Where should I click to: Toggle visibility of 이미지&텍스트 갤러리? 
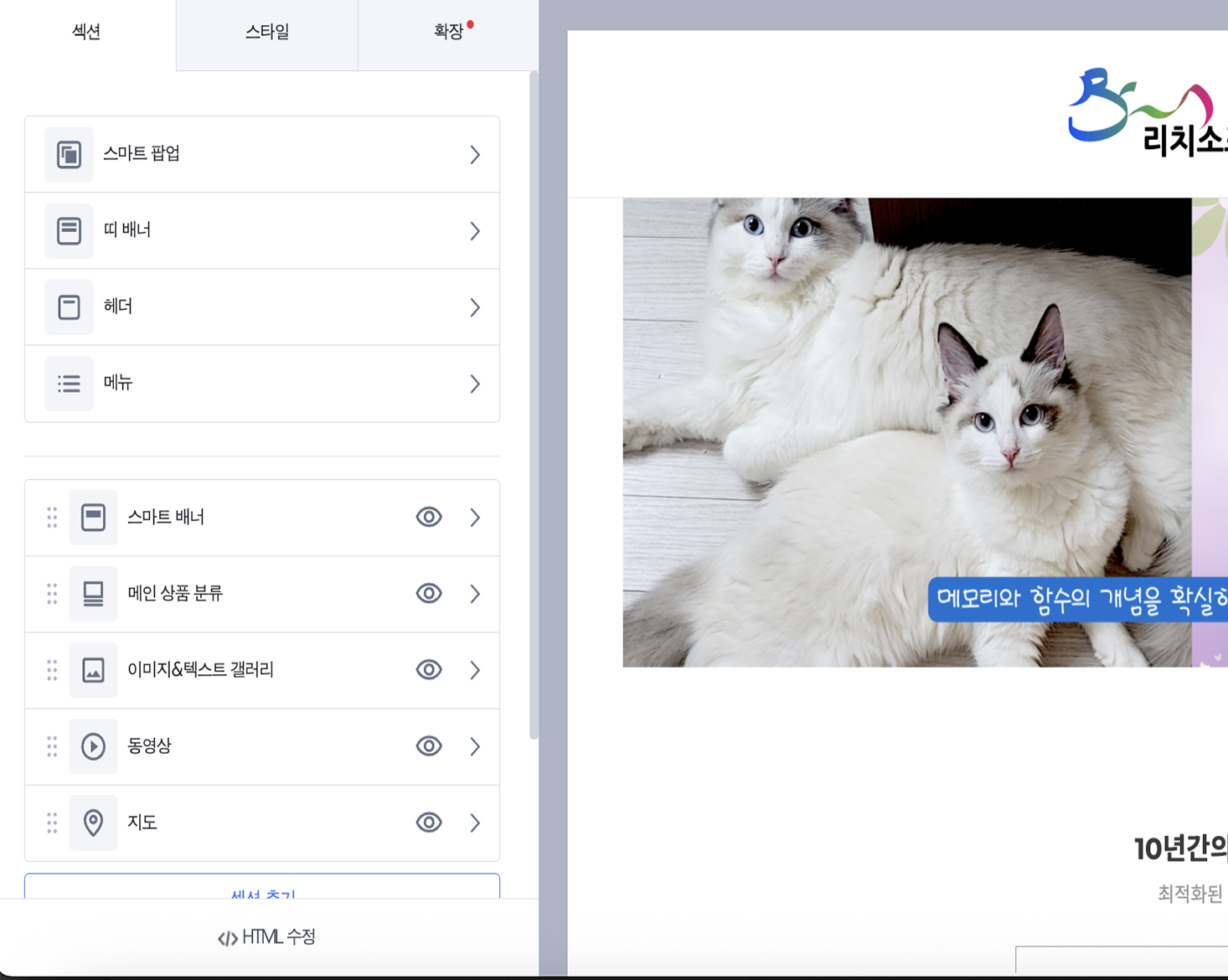tap(429, 670)
